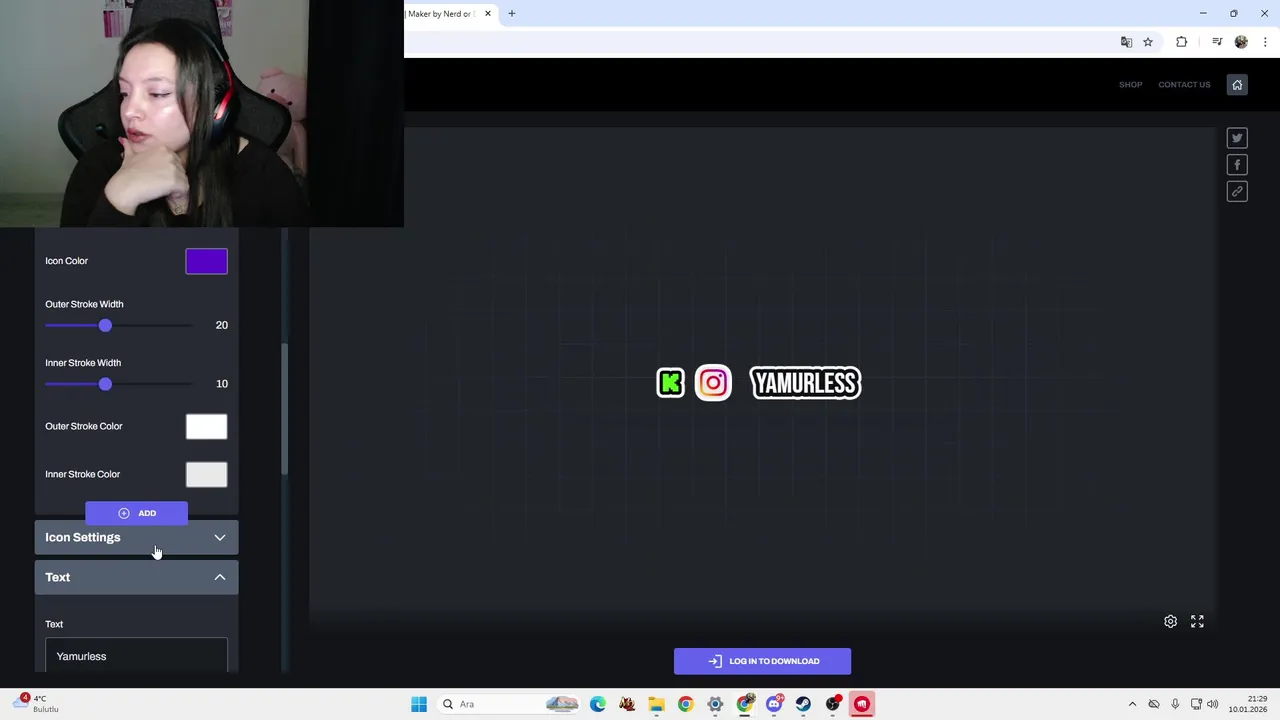Open the CONTACT US link
Image resolution: width=1280 pixels, height=720 pixels.
click(x=1184, y=85)
